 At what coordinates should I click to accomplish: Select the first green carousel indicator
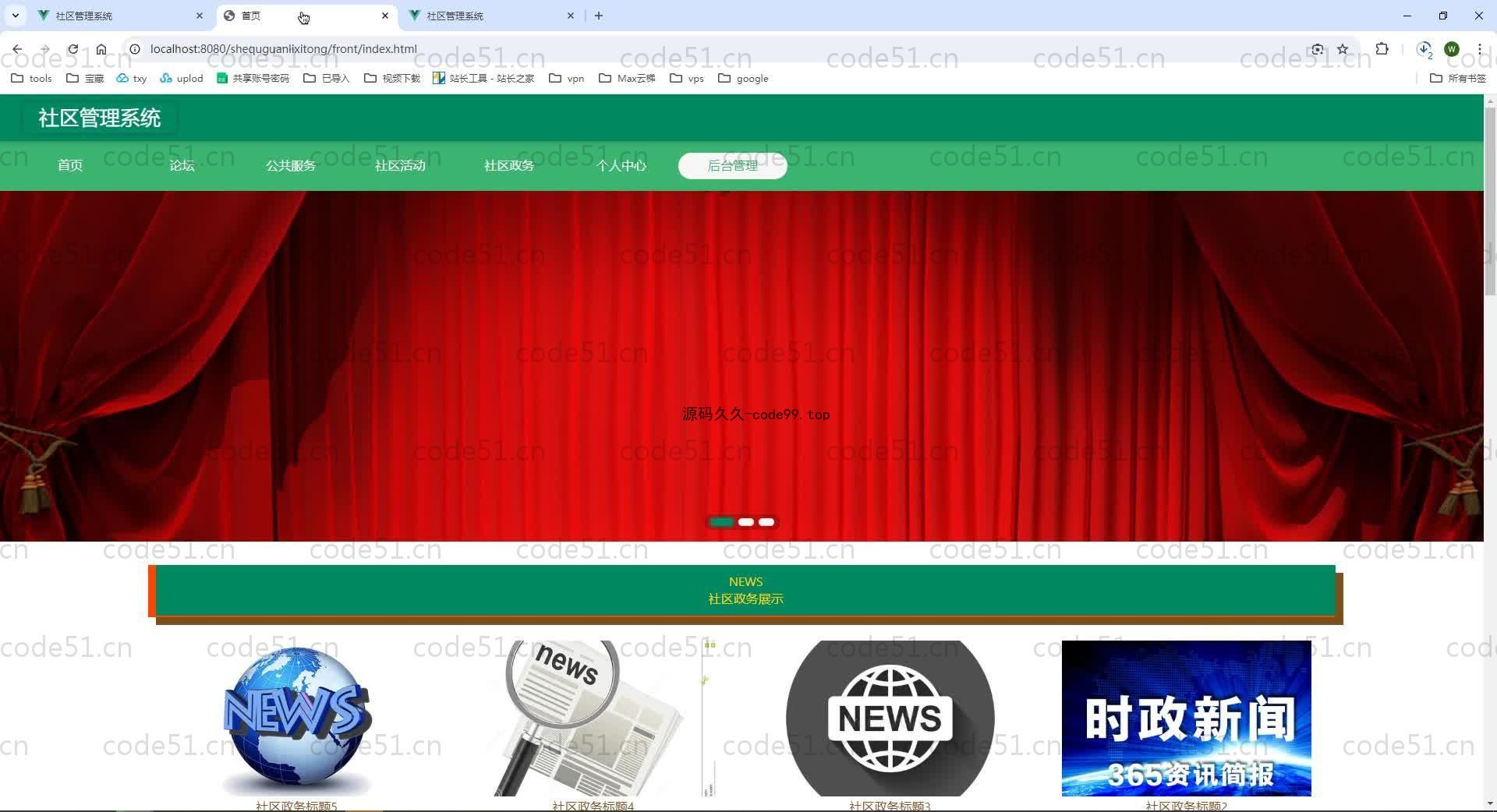(x=722, y=522)
